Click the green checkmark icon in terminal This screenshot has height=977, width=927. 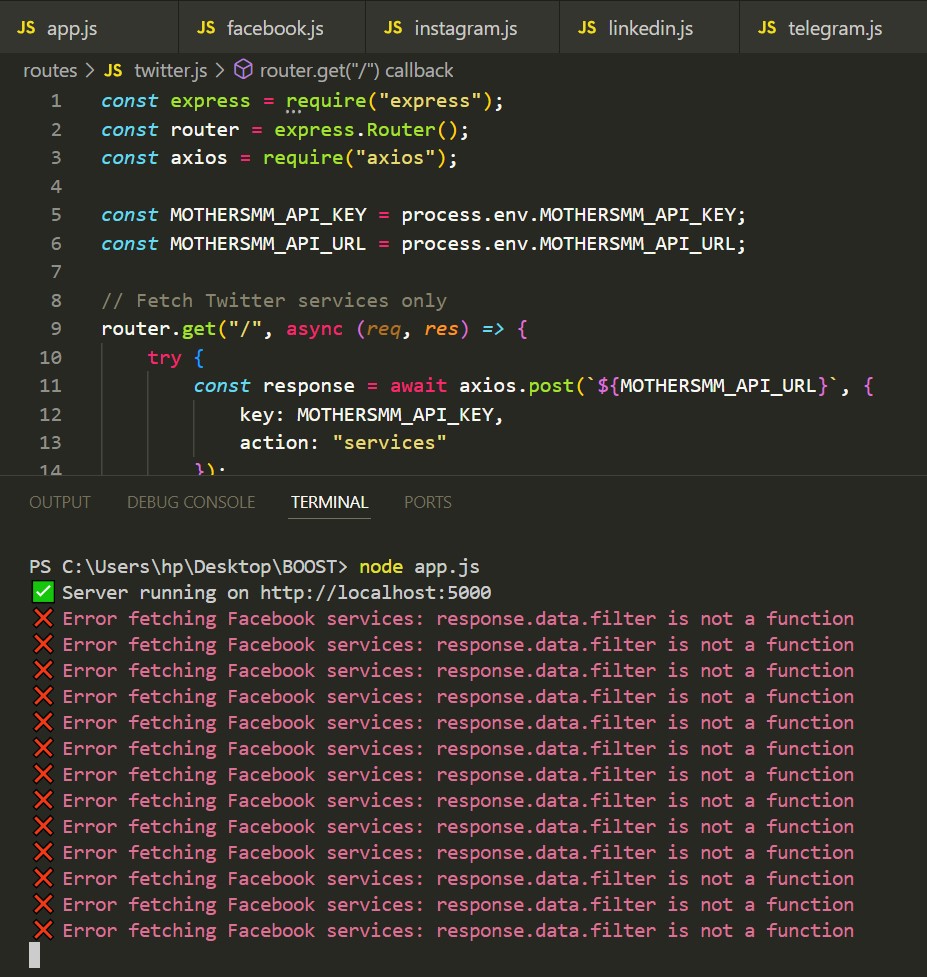click(x=43, y=592)
